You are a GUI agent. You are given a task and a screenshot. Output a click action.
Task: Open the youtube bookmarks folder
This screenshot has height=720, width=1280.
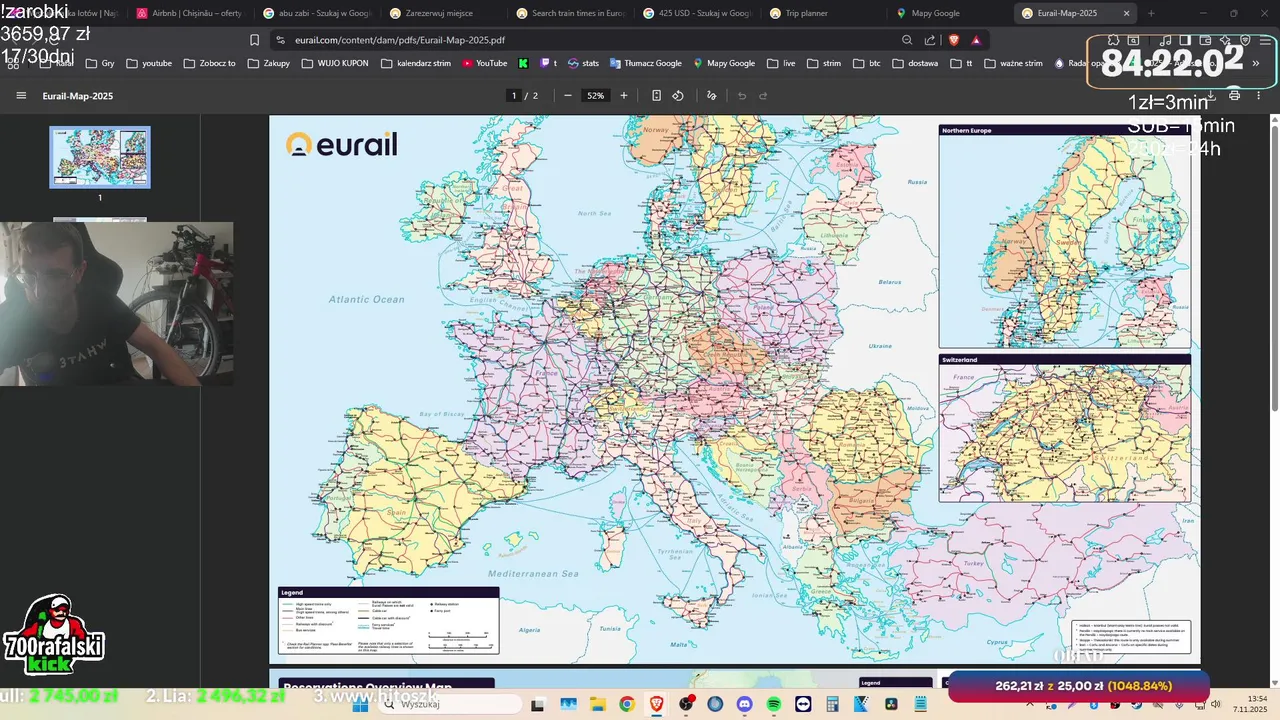click(149, 63)
